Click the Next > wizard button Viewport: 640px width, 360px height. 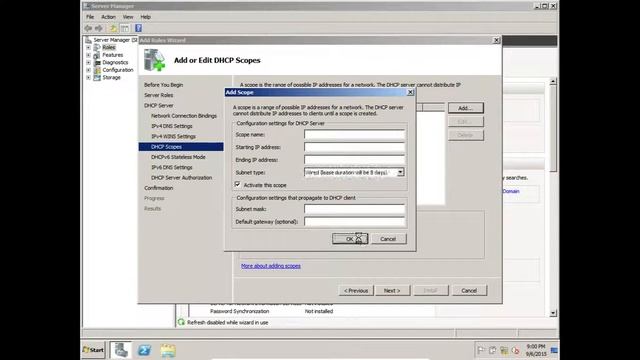[392, 291]
